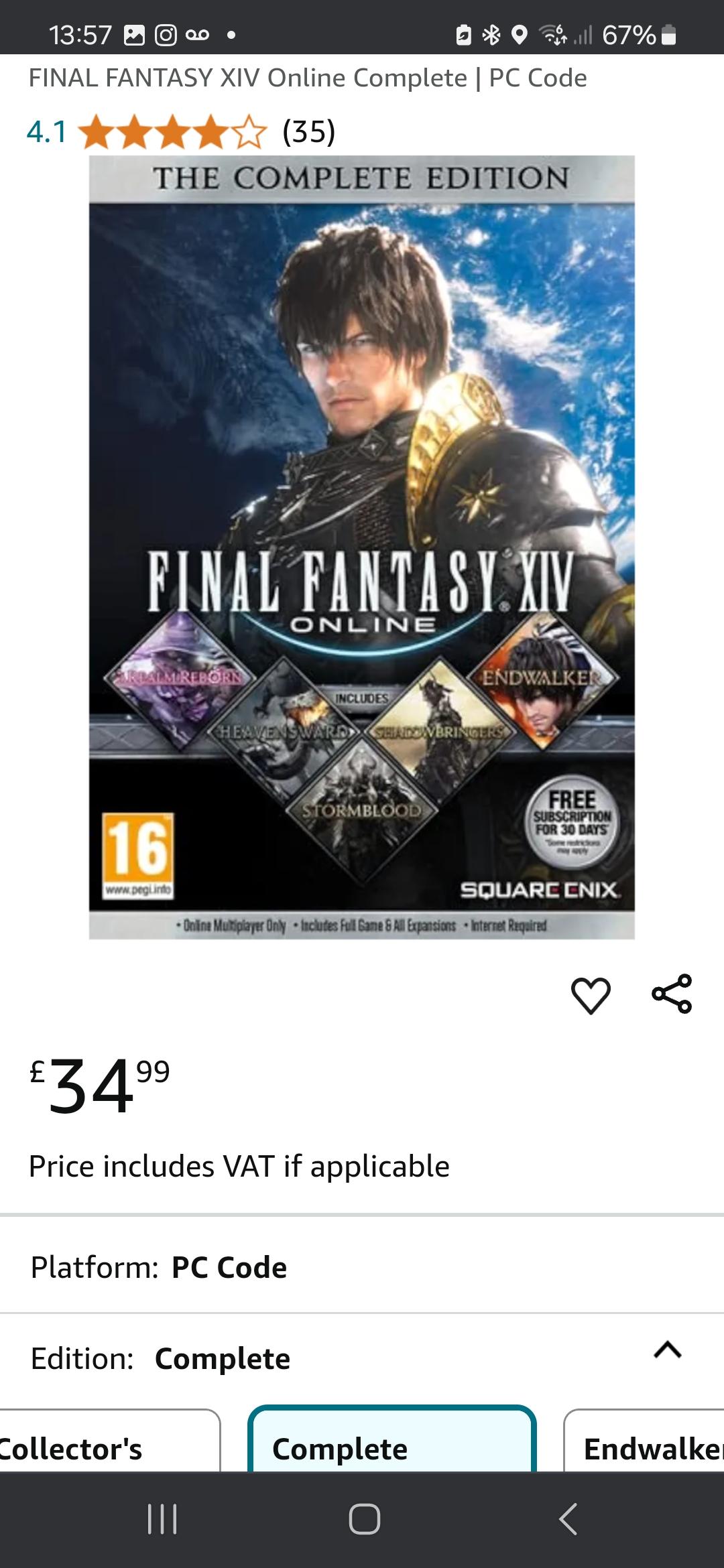Open the star rating breakdown

pos(173,131)
